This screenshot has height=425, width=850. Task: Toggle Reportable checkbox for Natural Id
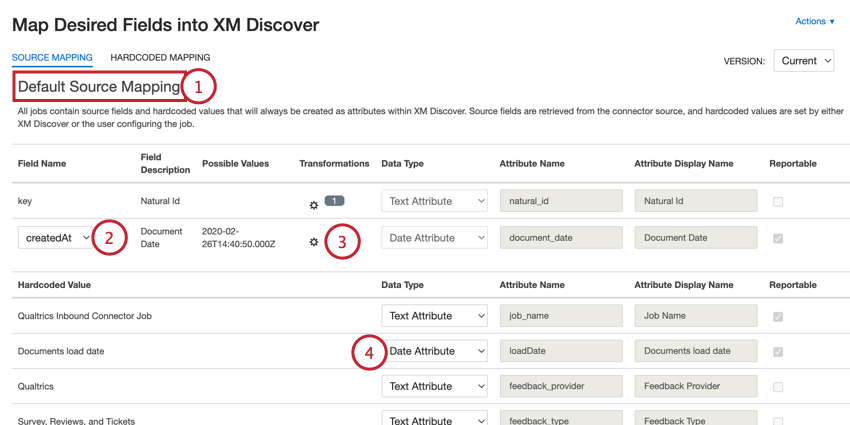click(x=778, y=202)
